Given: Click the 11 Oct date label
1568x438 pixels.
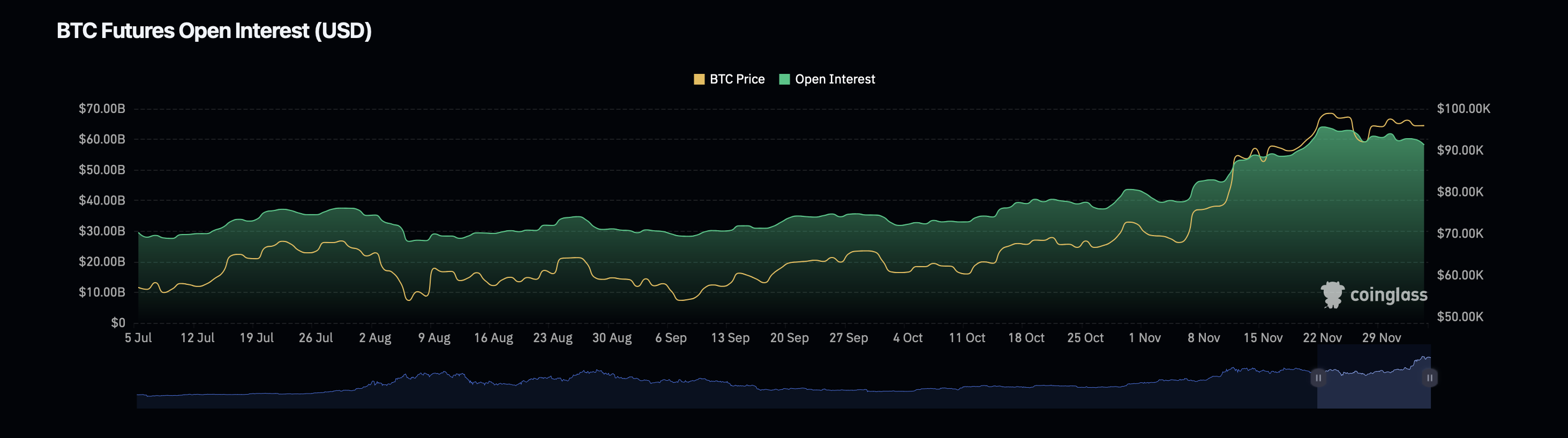Looking at the screenshot, I should point(967,338).
